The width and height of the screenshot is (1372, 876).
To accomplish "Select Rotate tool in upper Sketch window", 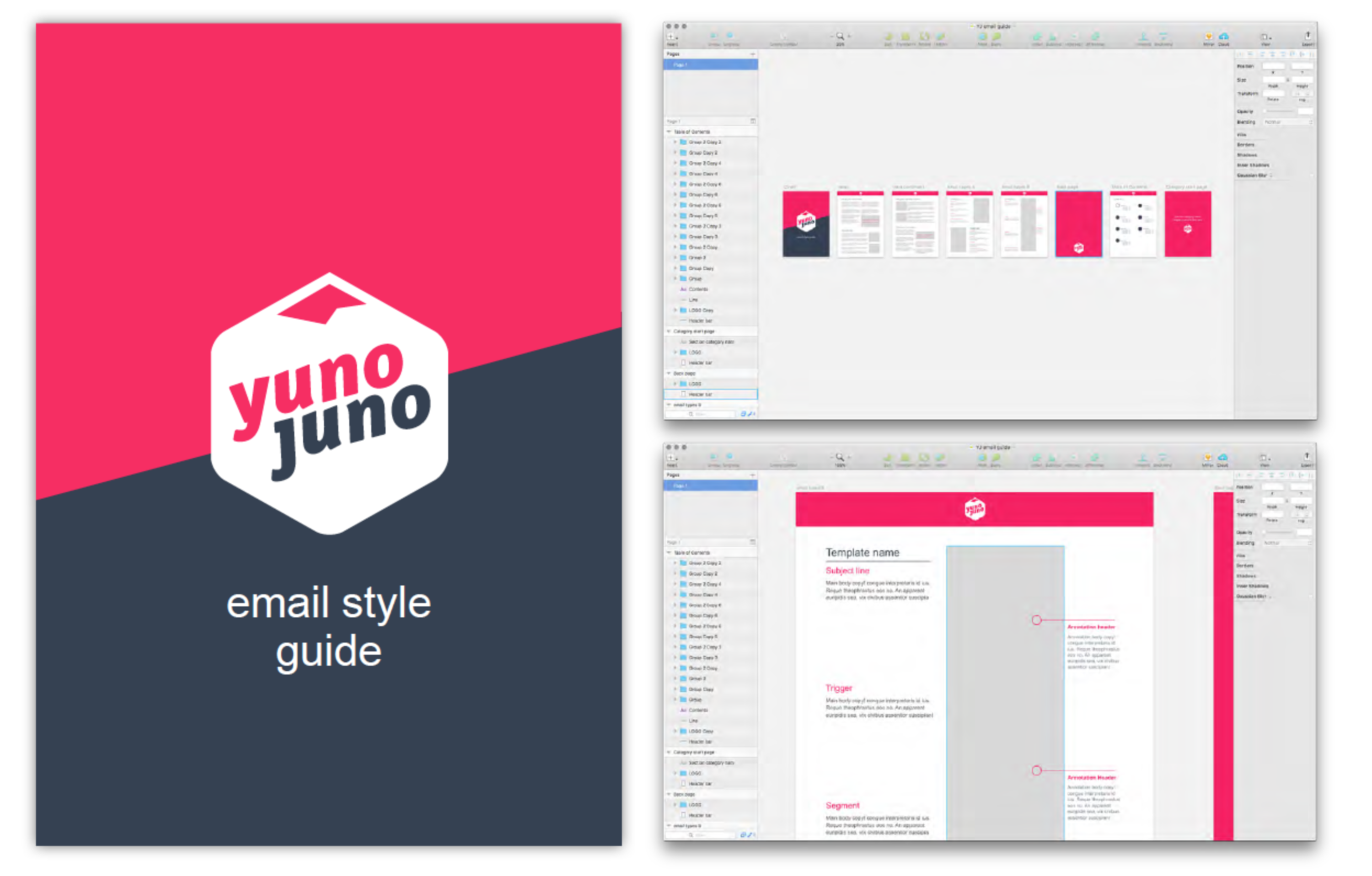I will [x=924, y=38].
